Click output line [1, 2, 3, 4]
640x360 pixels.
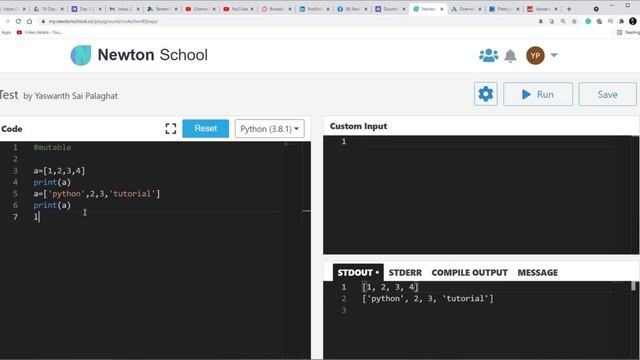coord(390,287)
